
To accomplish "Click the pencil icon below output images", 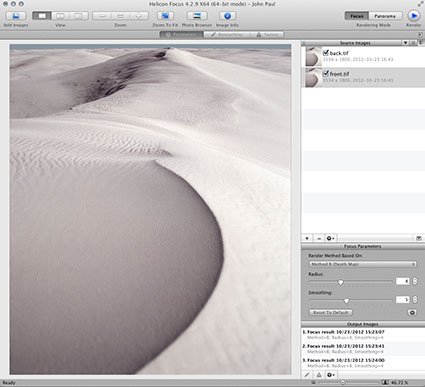I will (x=307, y=375).
